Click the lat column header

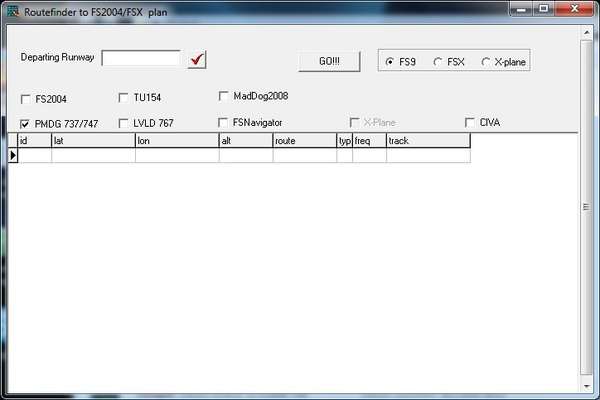[x=92, y=141]
